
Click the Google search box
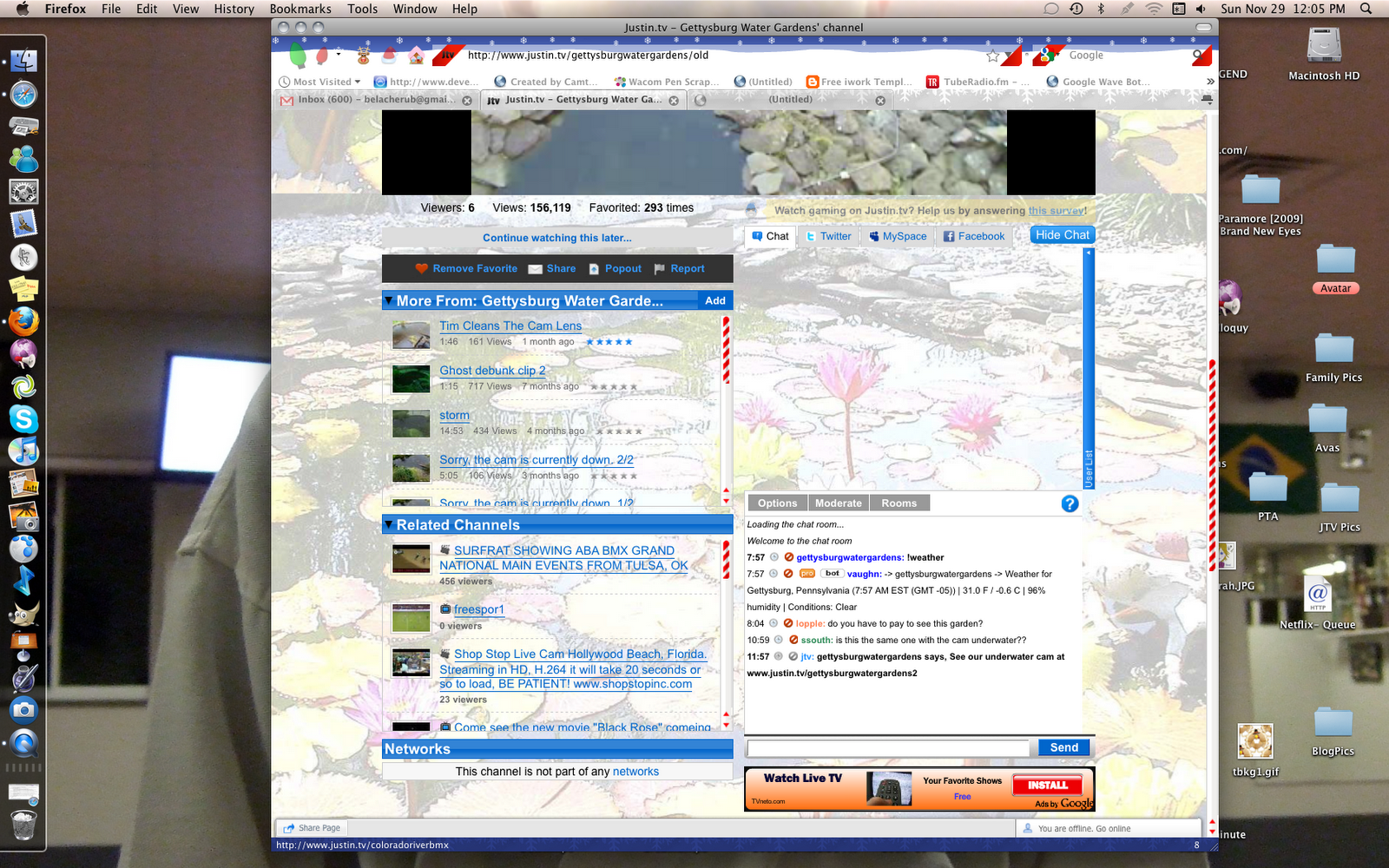coord(1126,56)
